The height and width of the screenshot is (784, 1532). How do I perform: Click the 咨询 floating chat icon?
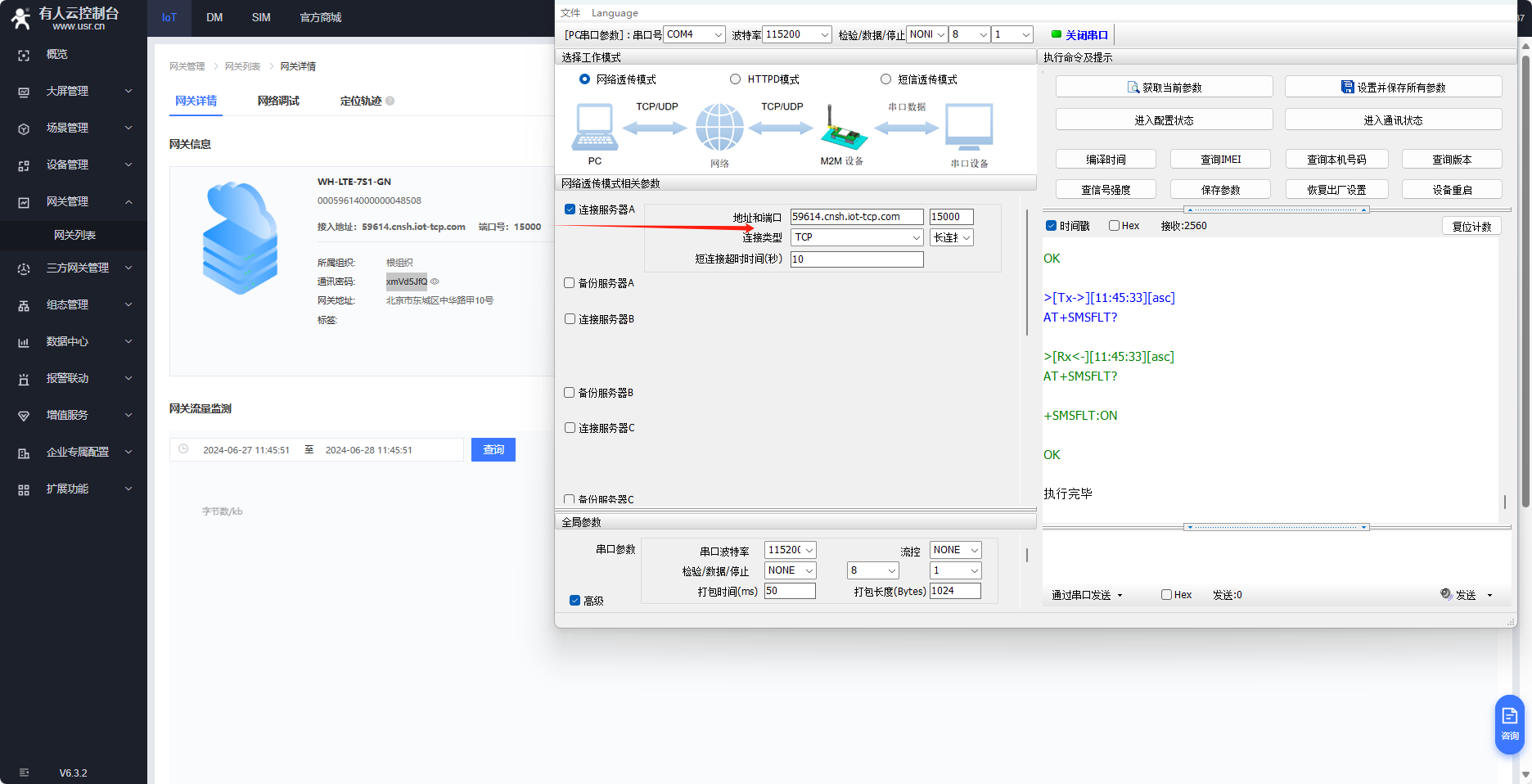pyautogui.click(x=1509, y=723)
